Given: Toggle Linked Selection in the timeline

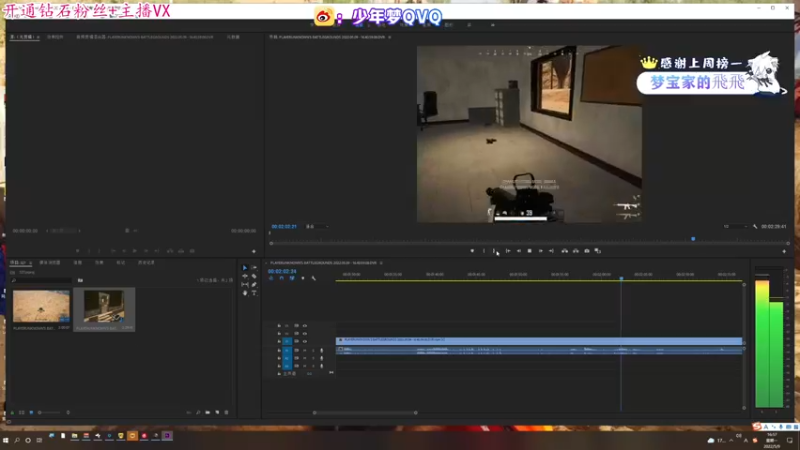Looking at the screenshot, I should coord(292,279).
